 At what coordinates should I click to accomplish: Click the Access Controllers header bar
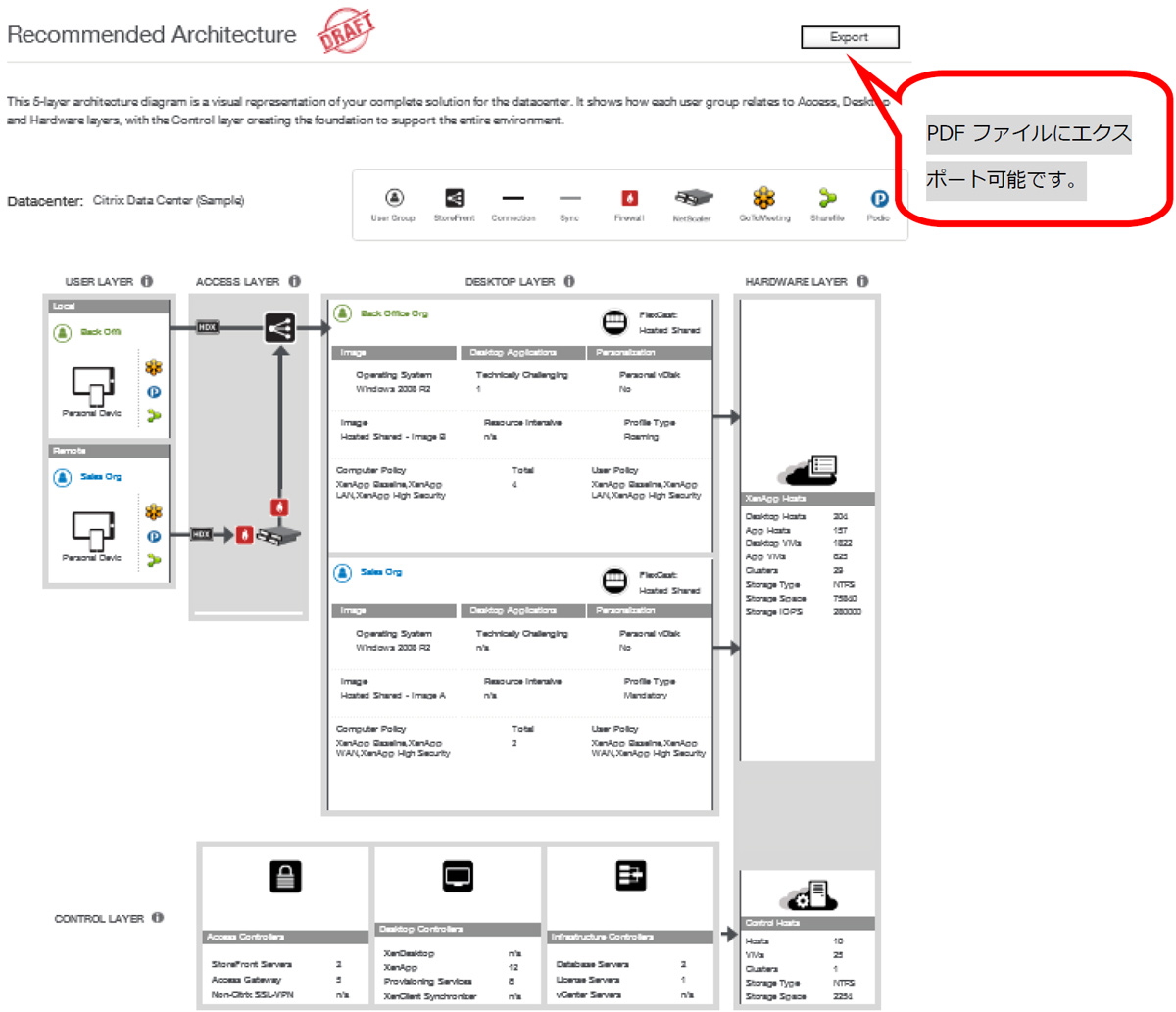[285, 937]
